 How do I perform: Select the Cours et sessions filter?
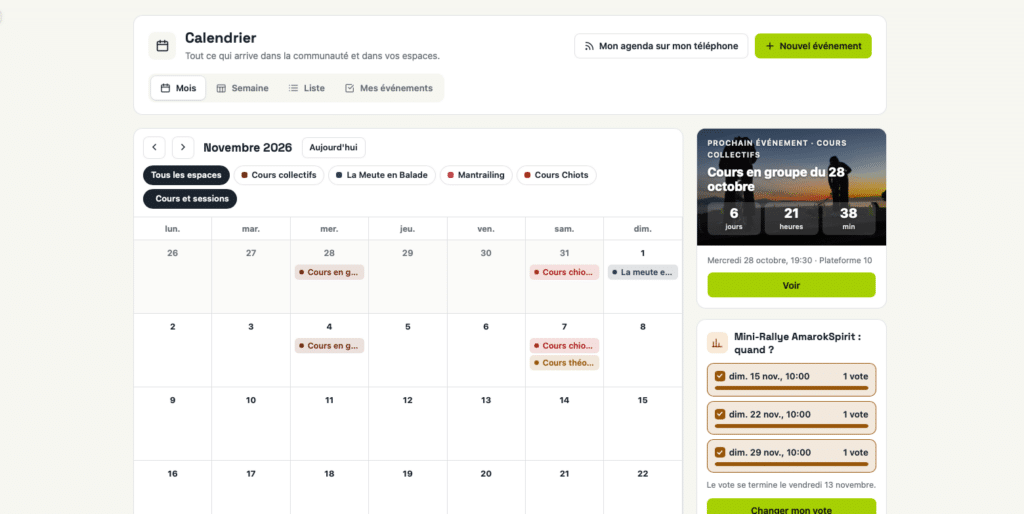click(x=190, y=199)
